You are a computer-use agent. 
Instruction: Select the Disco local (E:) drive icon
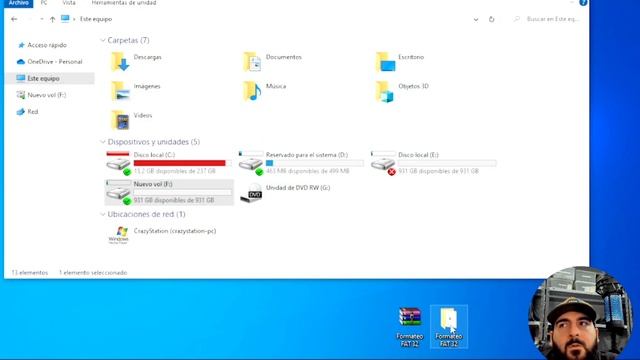[x=383, y=163]
